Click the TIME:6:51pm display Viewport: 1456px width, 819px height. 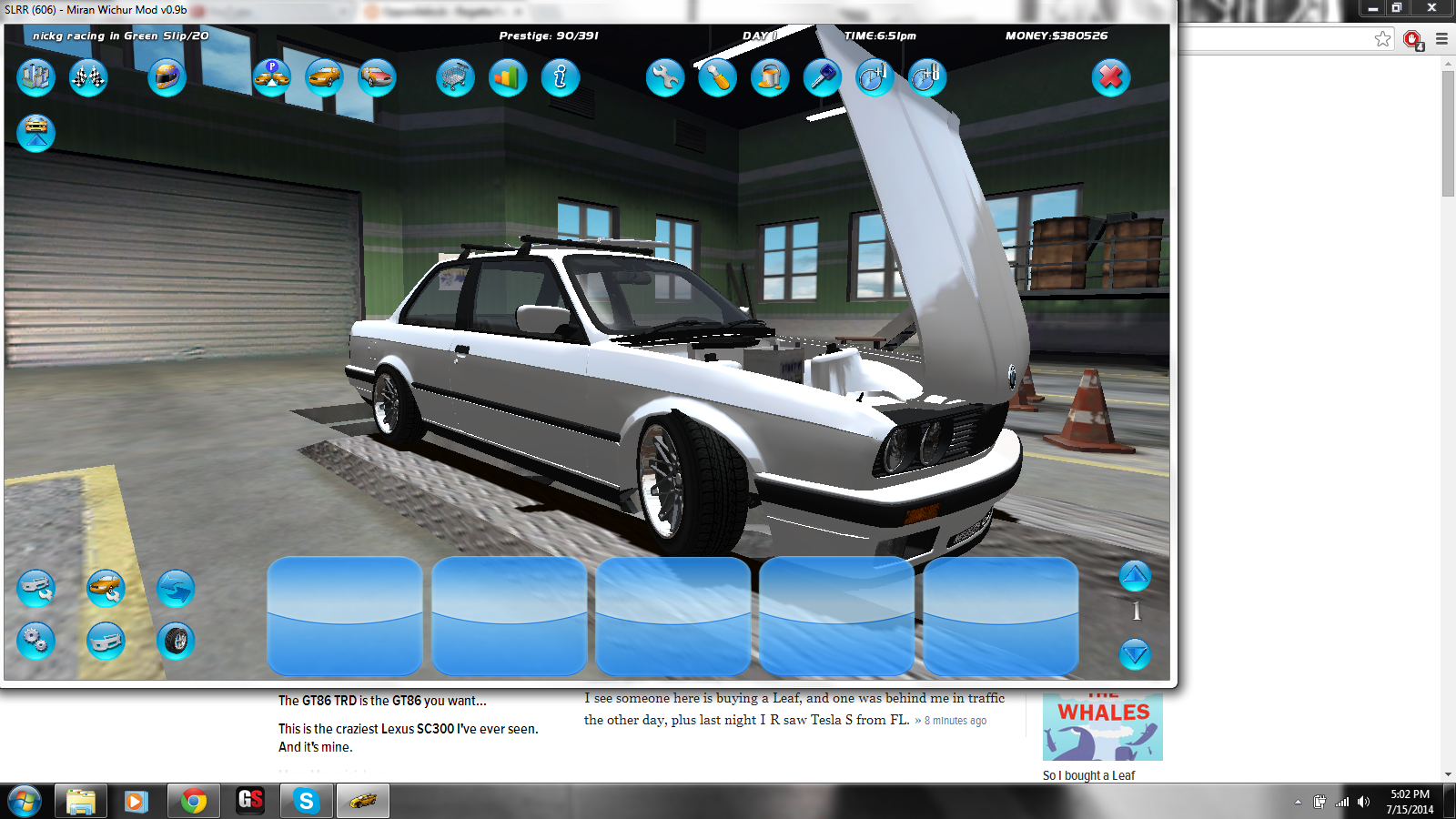tap(880, 35)
